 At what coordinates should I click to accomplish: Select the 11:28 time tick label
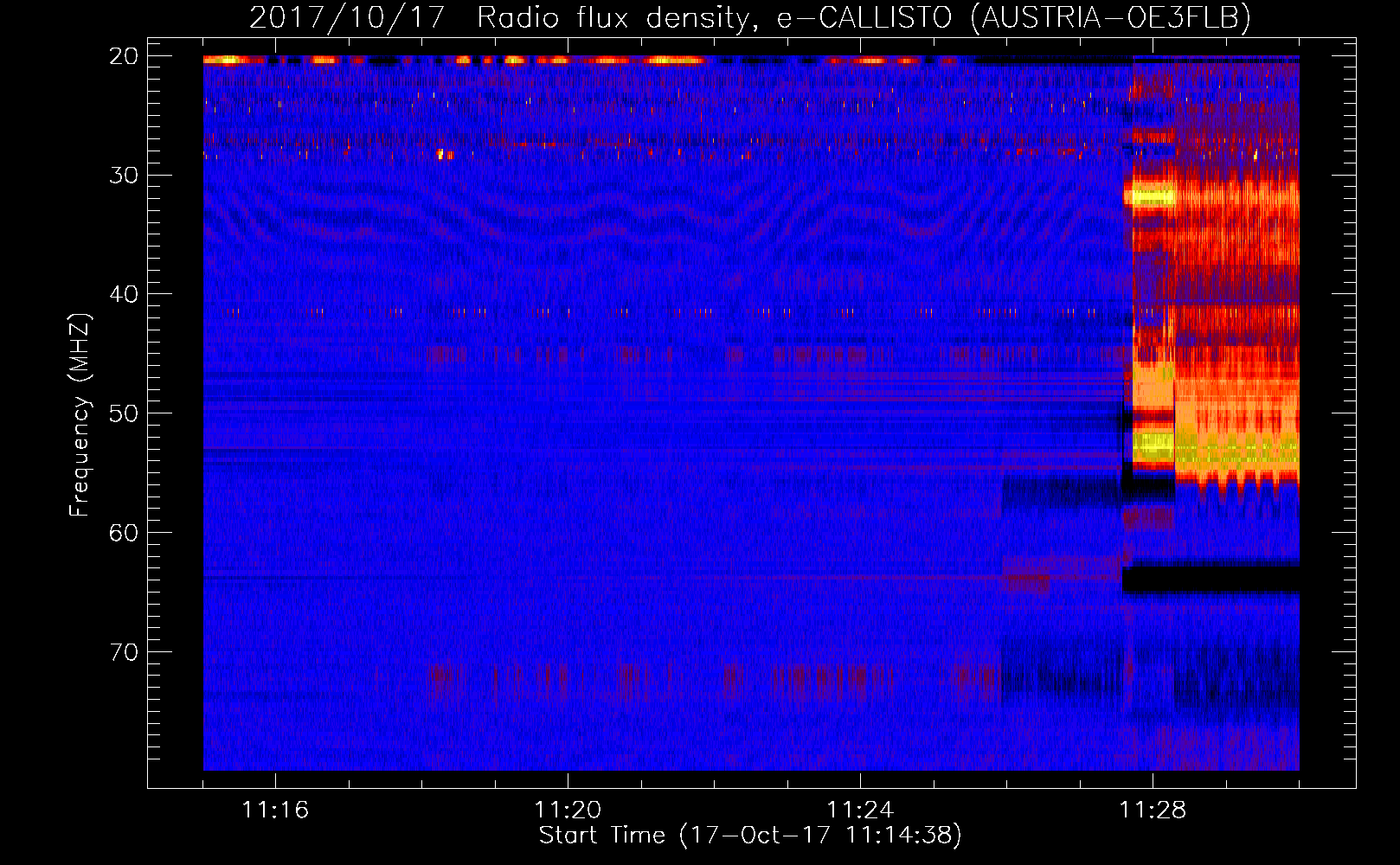tap(1153, 811)
